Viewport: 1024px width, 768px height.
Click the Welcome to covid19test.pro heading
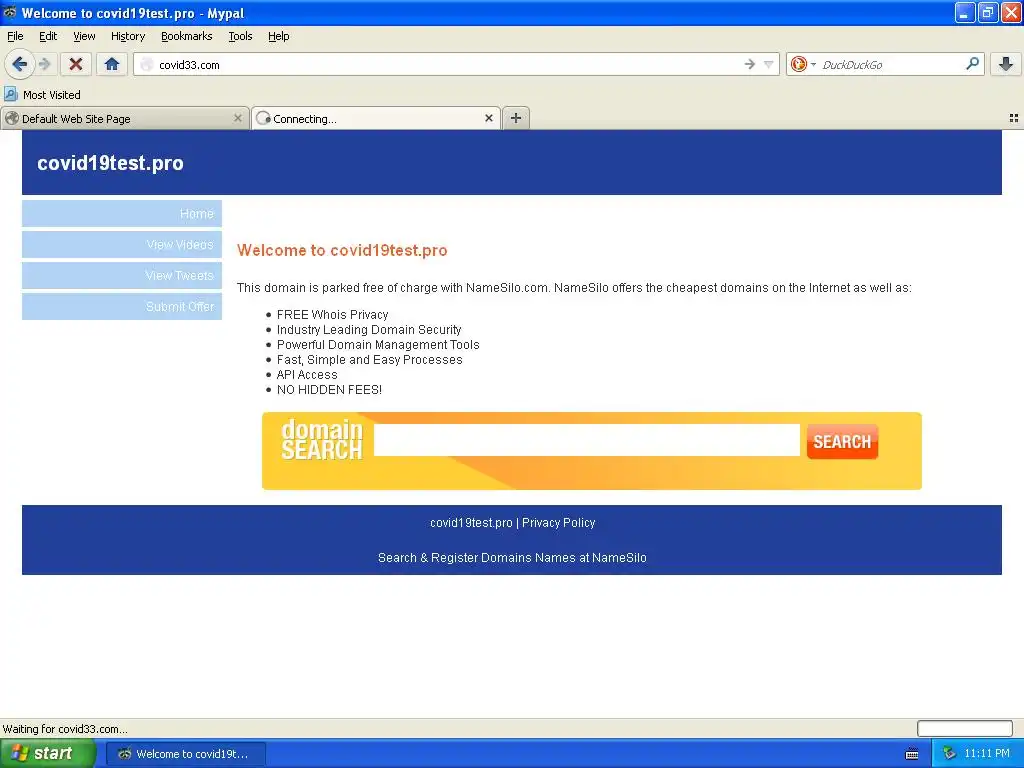342,250
